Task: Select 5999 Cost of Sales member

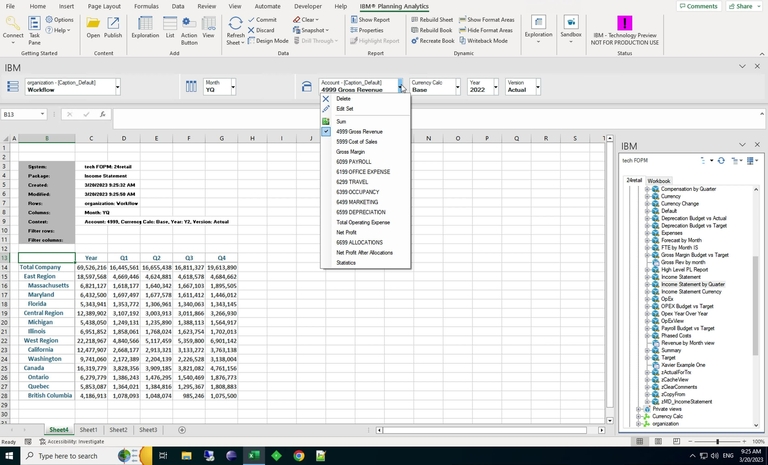Action: pos(365,142)
